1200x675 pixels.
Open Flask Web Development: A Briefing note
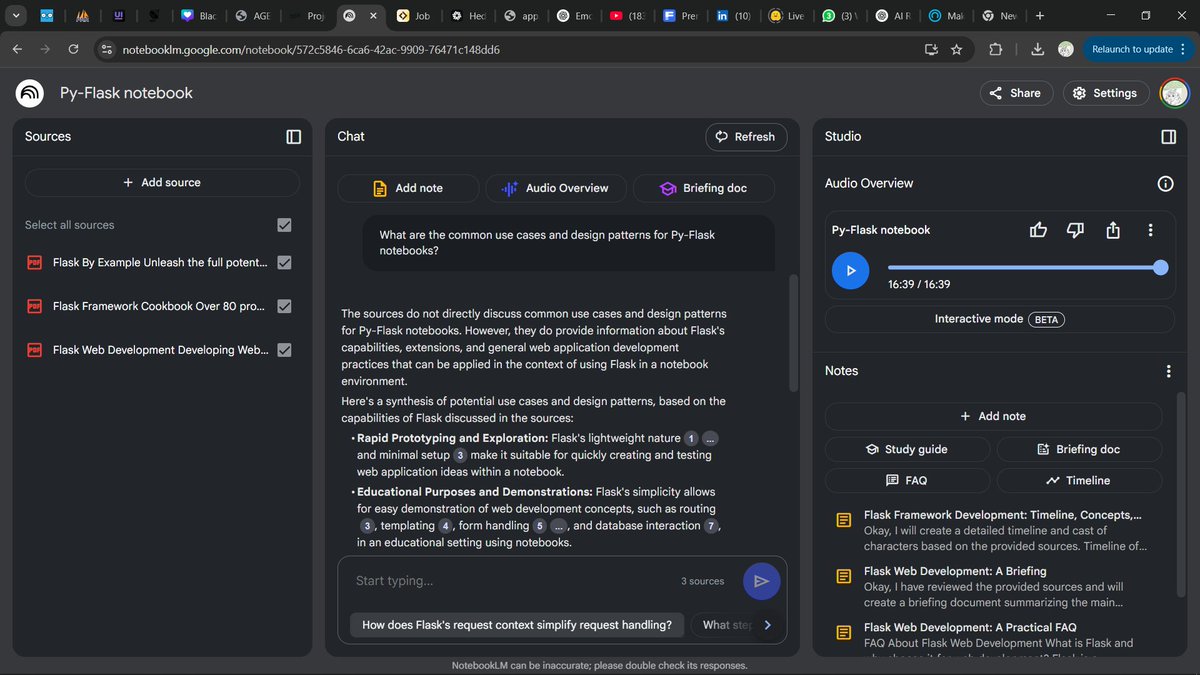point(993,586)
